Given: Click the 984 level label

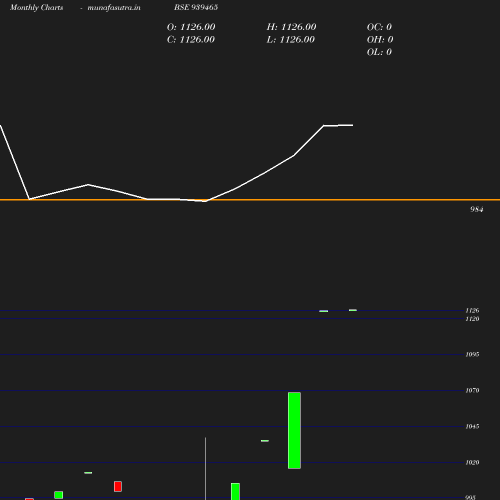Looking at the screenshot, I should [477, 209].
